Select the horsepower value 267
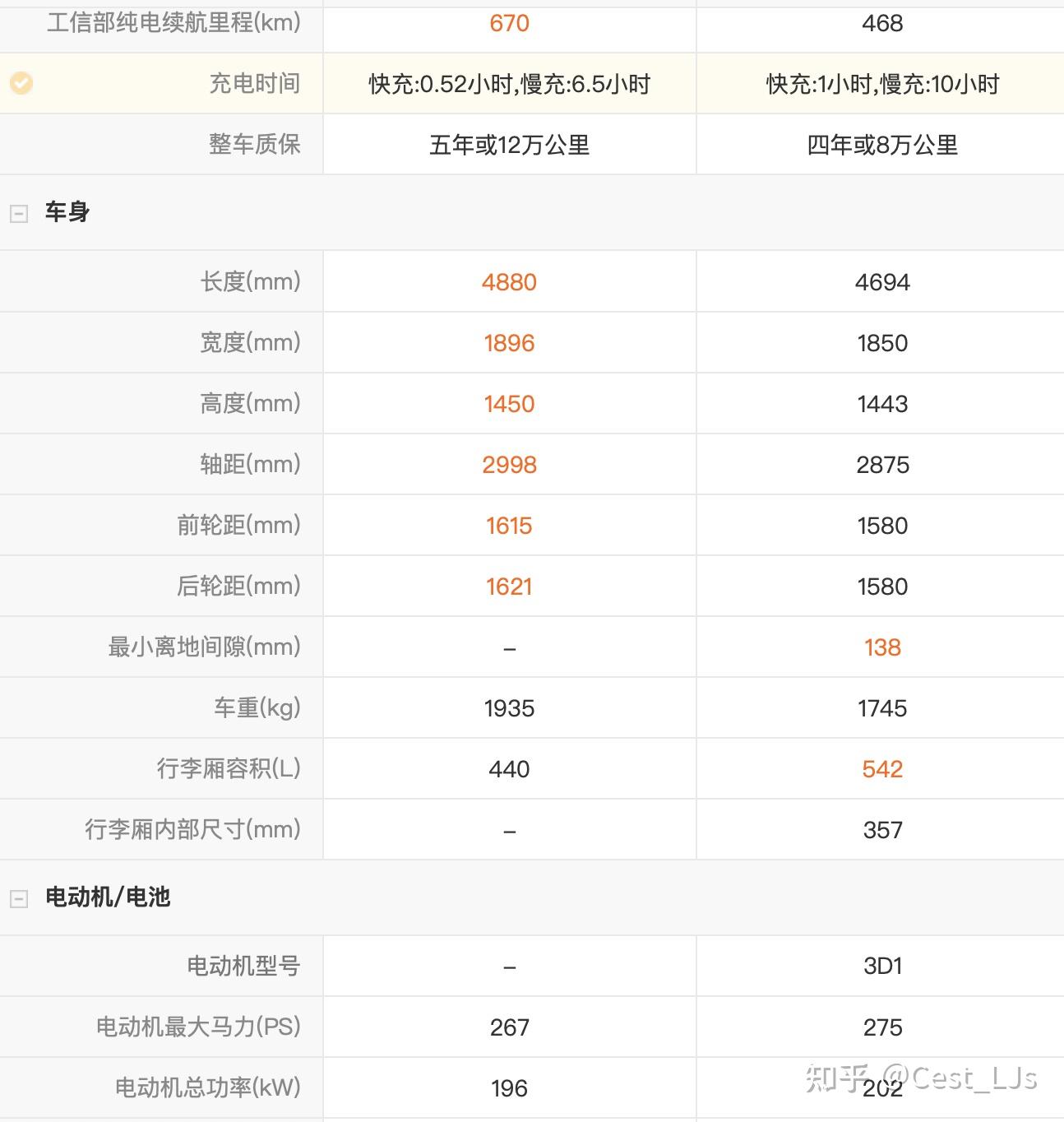Screen dimensions: 1064x1122 coord(510,1027)
